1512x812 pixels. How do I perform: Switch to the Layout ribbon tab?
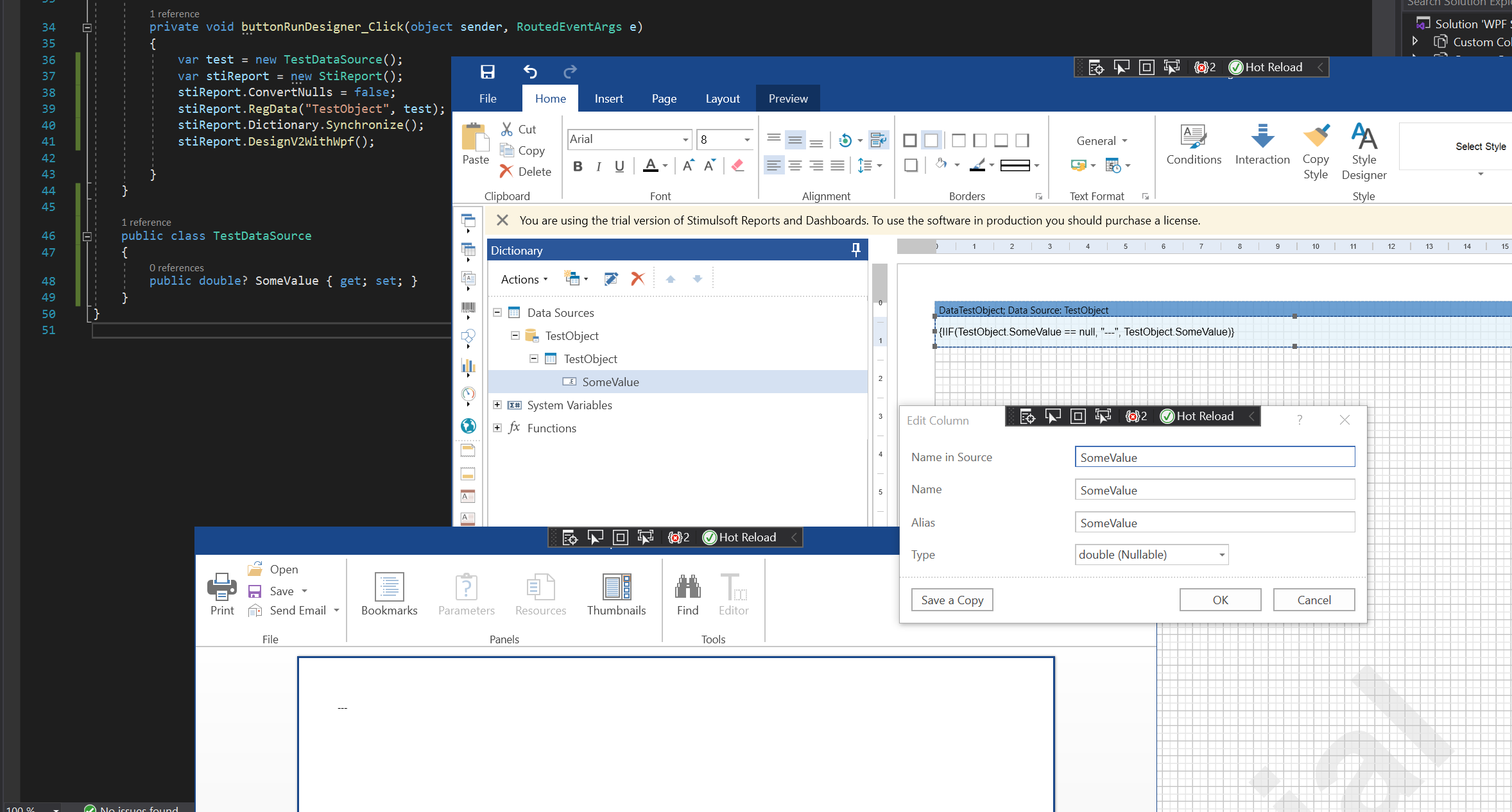click(x=723, y=98)
